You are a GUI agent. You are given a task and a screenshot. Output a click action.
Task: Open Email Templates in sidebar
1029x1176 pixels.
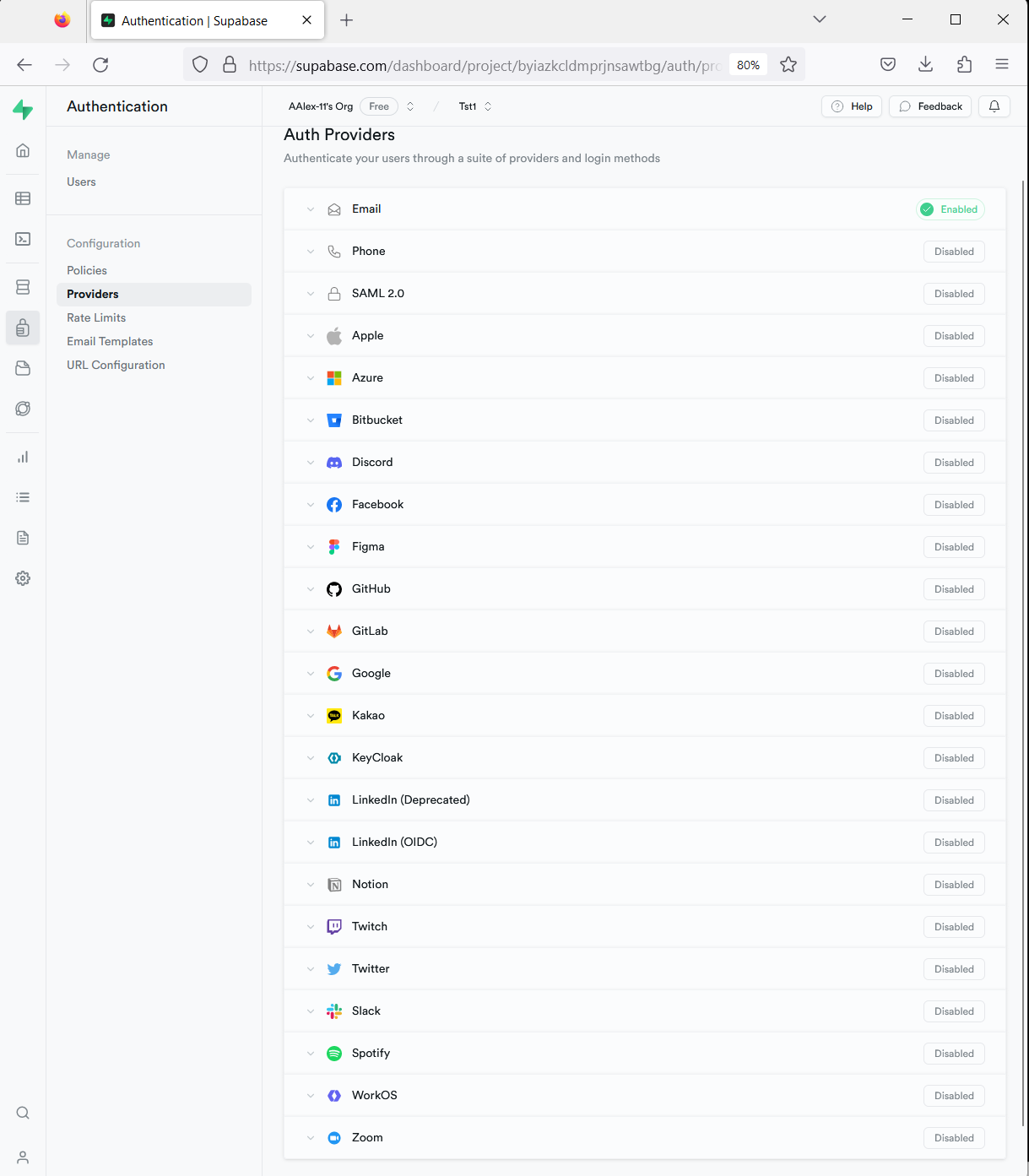coord(110,341)
